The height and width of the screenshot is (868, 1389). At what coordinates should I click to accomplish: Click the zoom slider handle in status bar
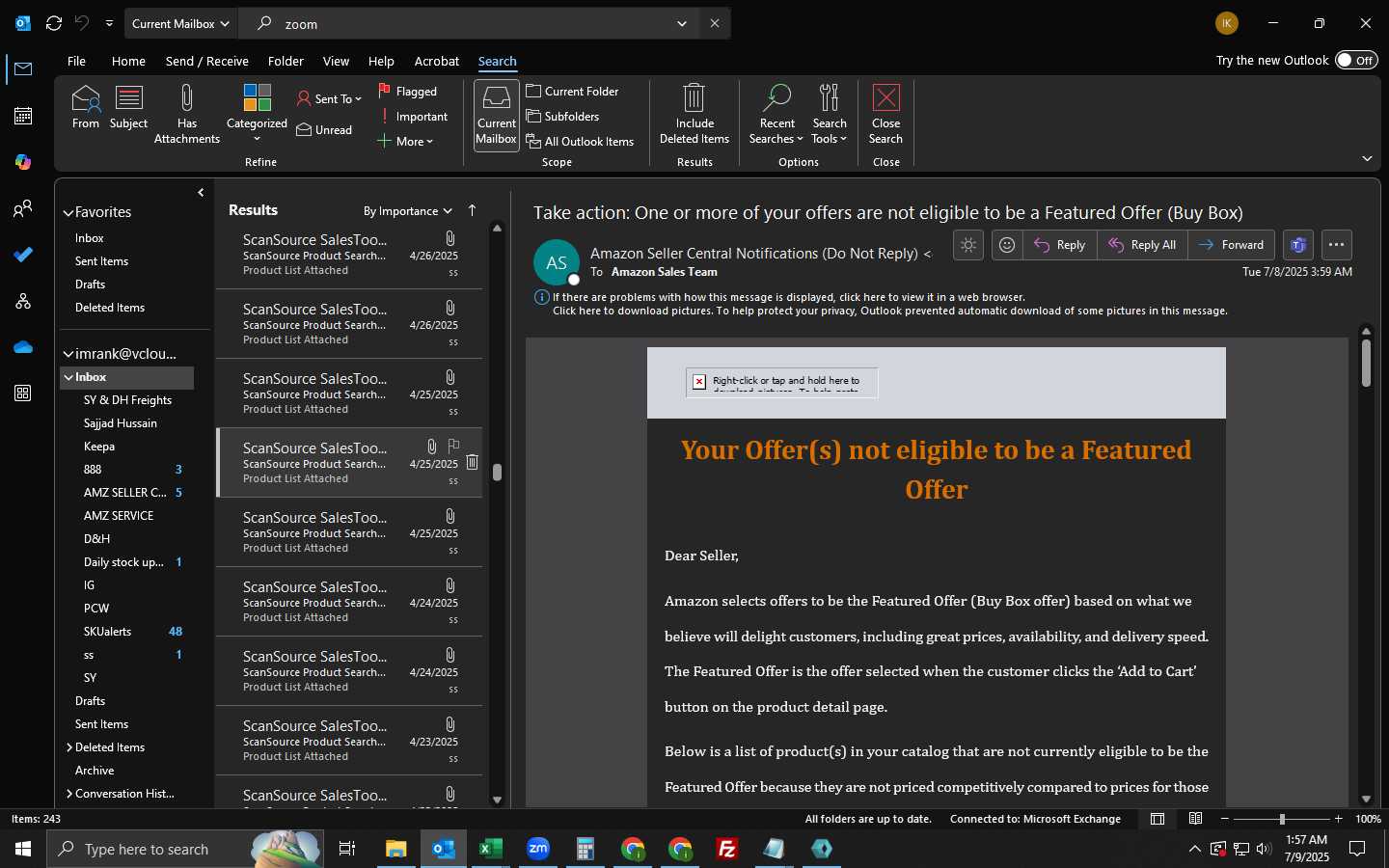[x=1282, y=819]
